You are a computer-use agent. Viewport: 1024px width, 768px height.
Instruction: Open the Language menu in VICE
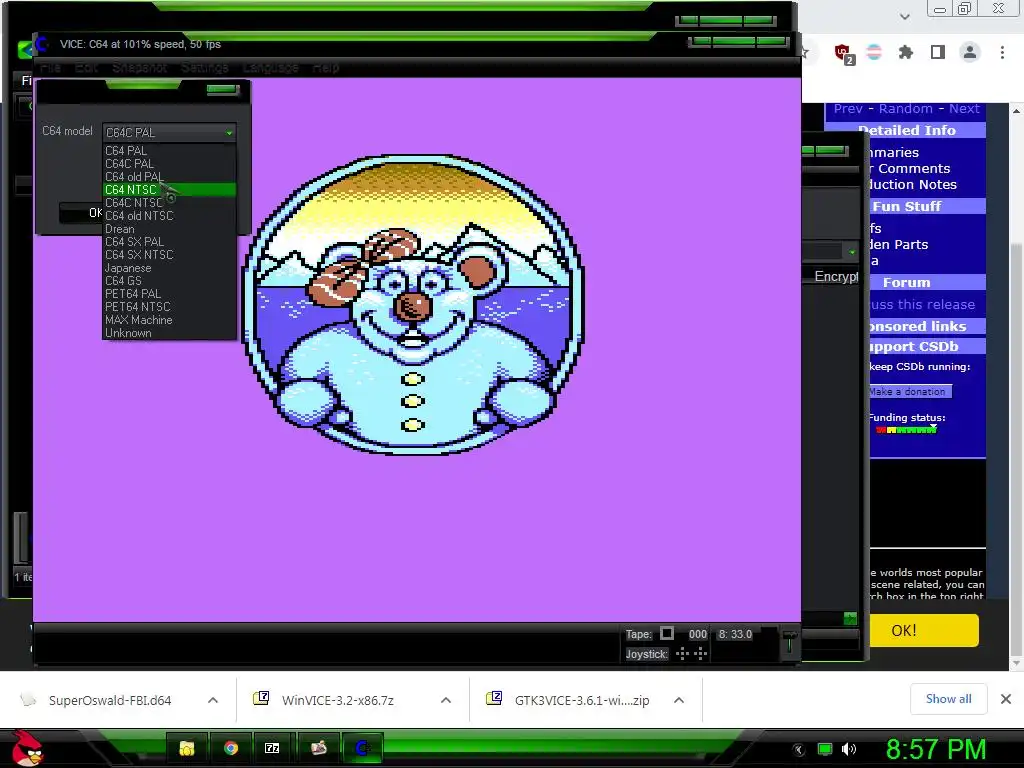point(270,67)
